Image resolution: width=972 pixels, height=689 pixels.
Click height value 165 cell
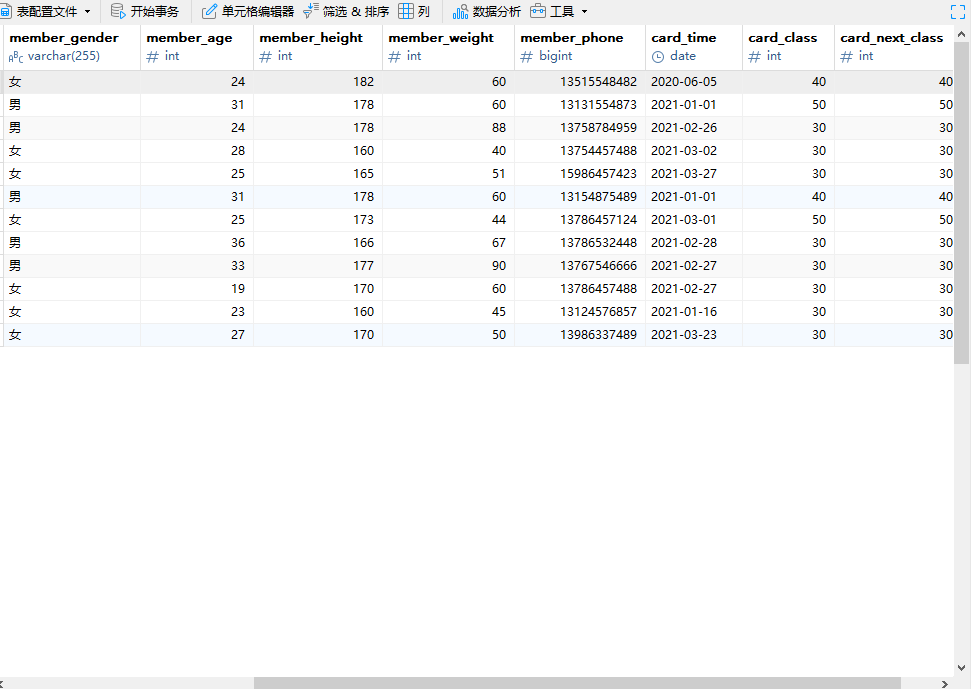tap(318, 174)
